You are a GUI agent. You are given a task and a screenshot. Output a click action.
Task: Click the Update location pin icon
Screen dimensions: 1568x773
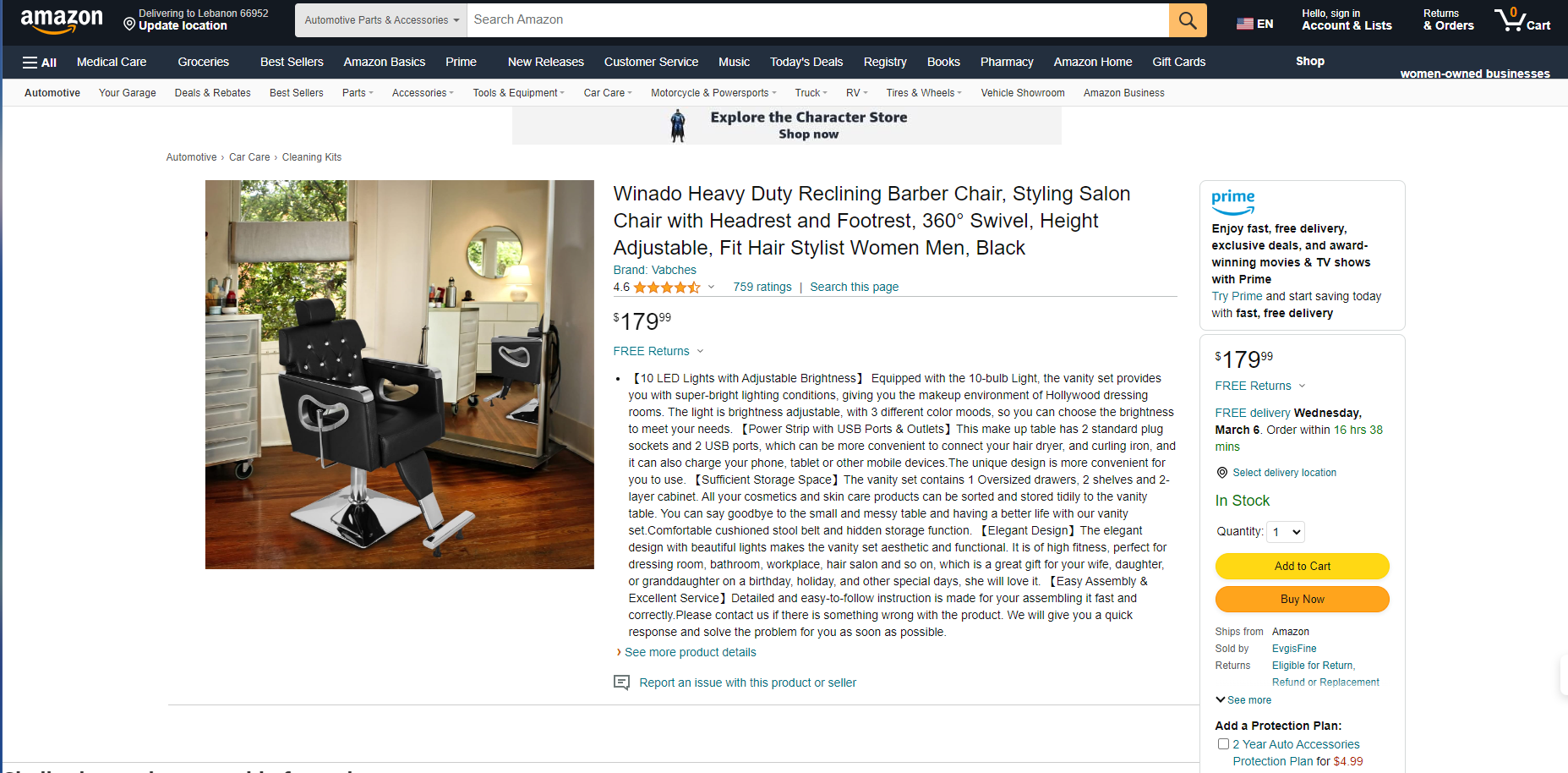coord(129,25)
